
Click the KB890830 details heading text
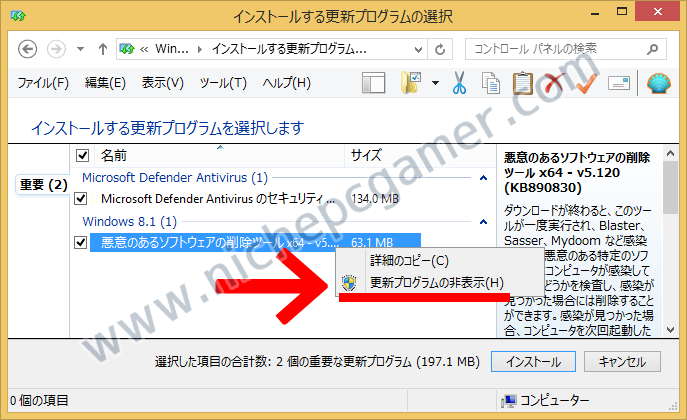pos(577,173)
